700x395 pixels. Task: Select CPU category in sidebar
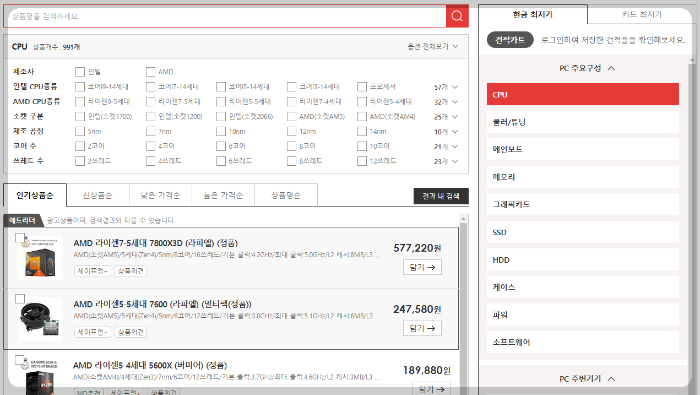click(x=583, y=94)
